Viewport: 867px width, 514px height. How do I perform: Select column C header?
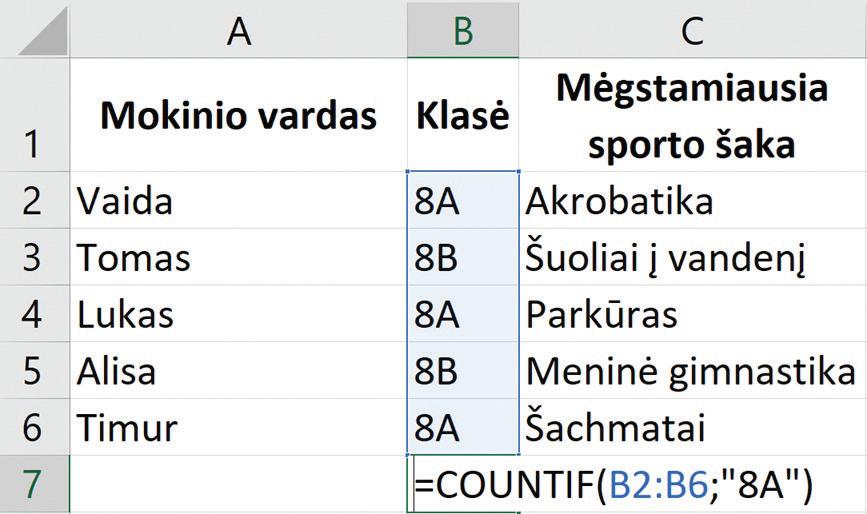click(692, 30)
